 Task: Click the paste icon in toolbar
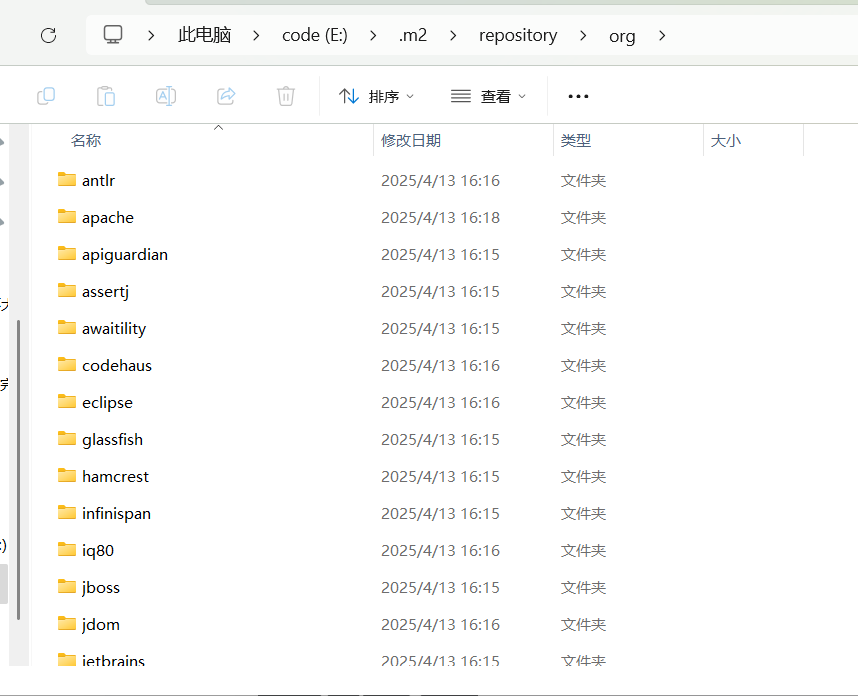point(106,96)
